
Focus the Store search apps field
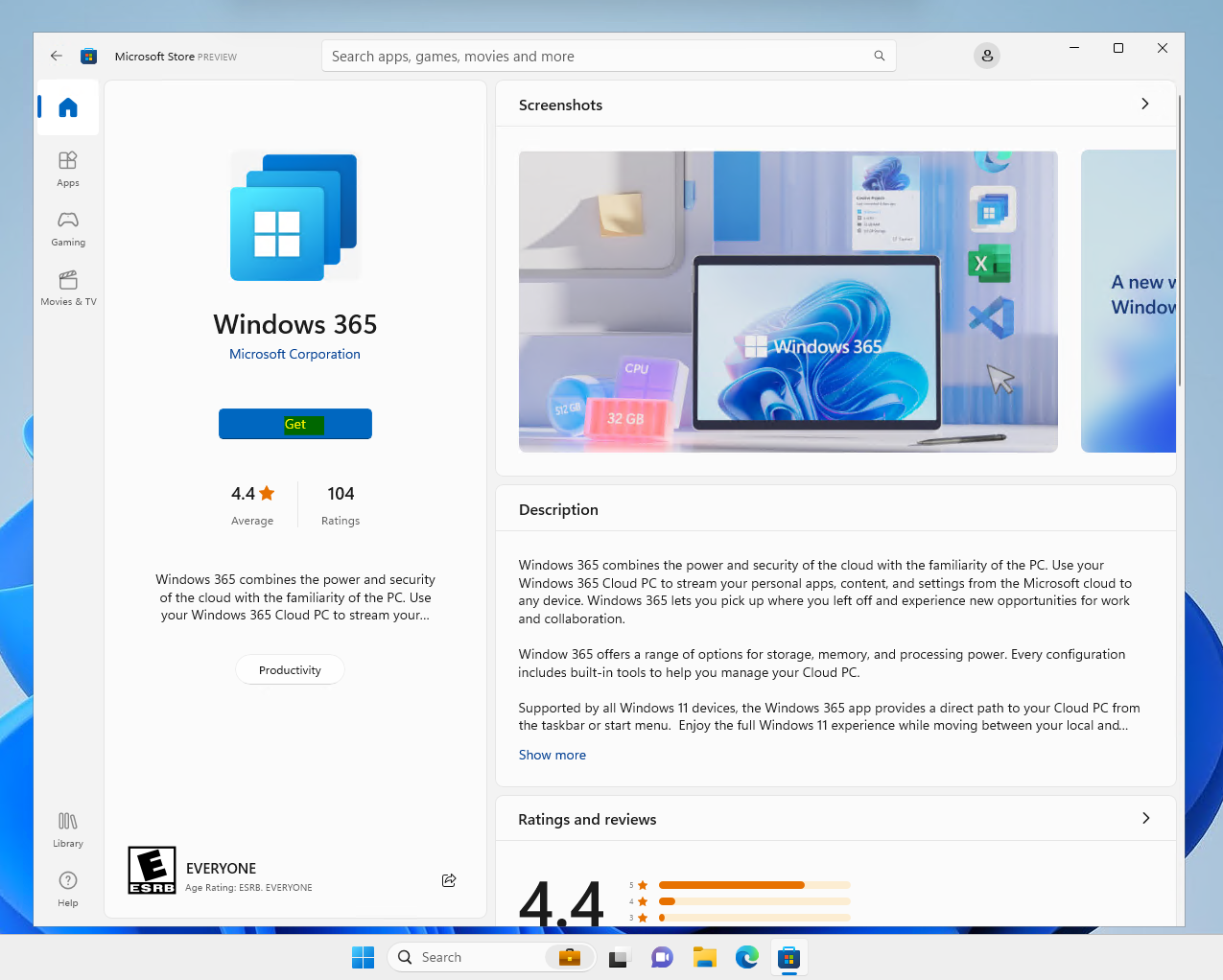[x=609, y=56]
